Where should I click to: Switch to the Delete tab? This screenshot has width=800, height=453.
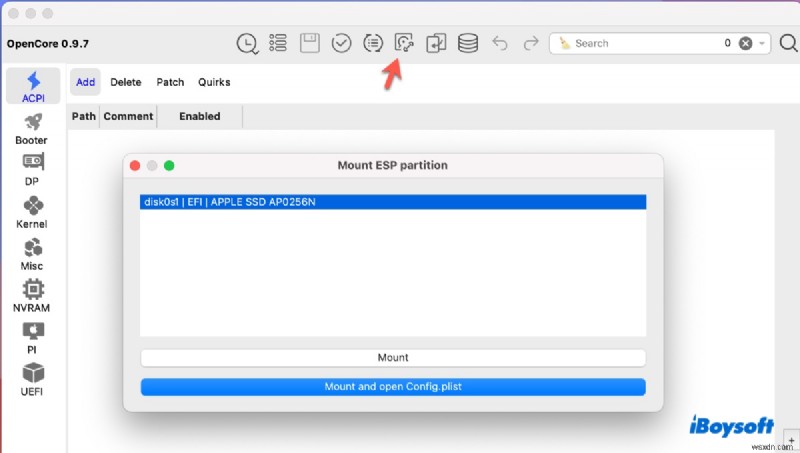[x=126, y=82]
